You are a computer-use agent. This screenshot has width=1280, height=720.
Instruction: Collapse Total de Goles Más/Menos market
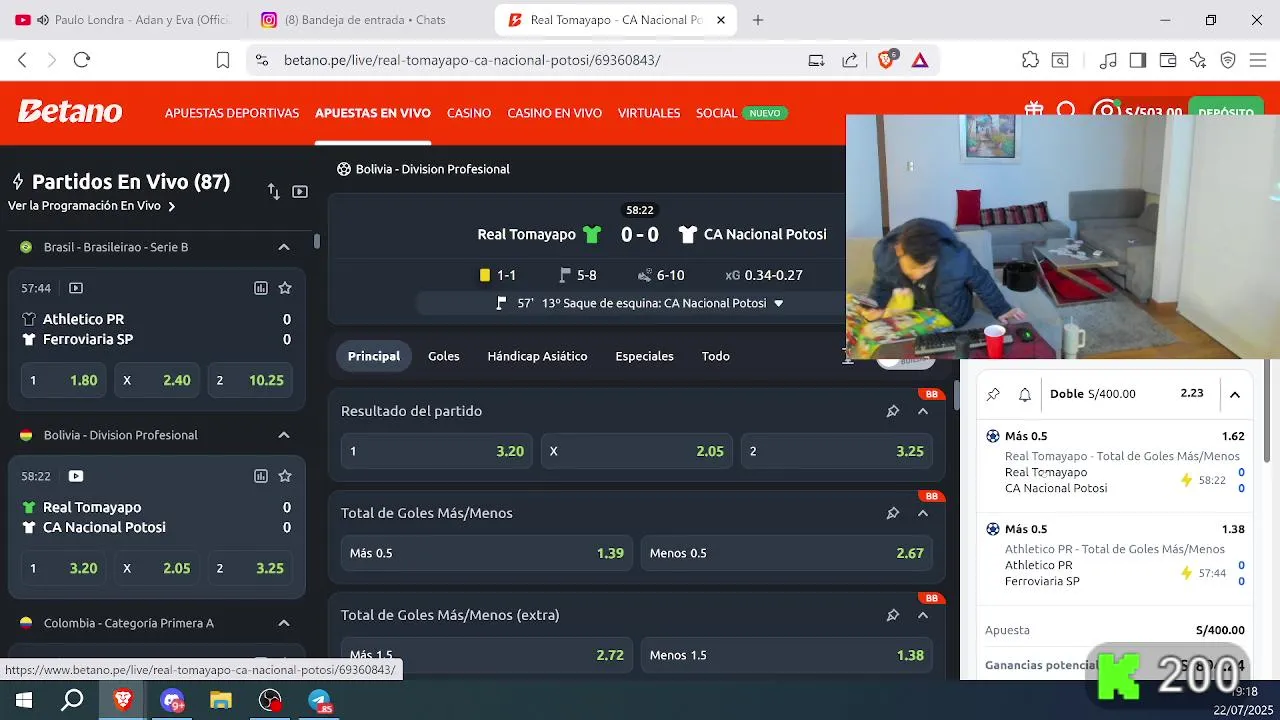tap(923, 513)
